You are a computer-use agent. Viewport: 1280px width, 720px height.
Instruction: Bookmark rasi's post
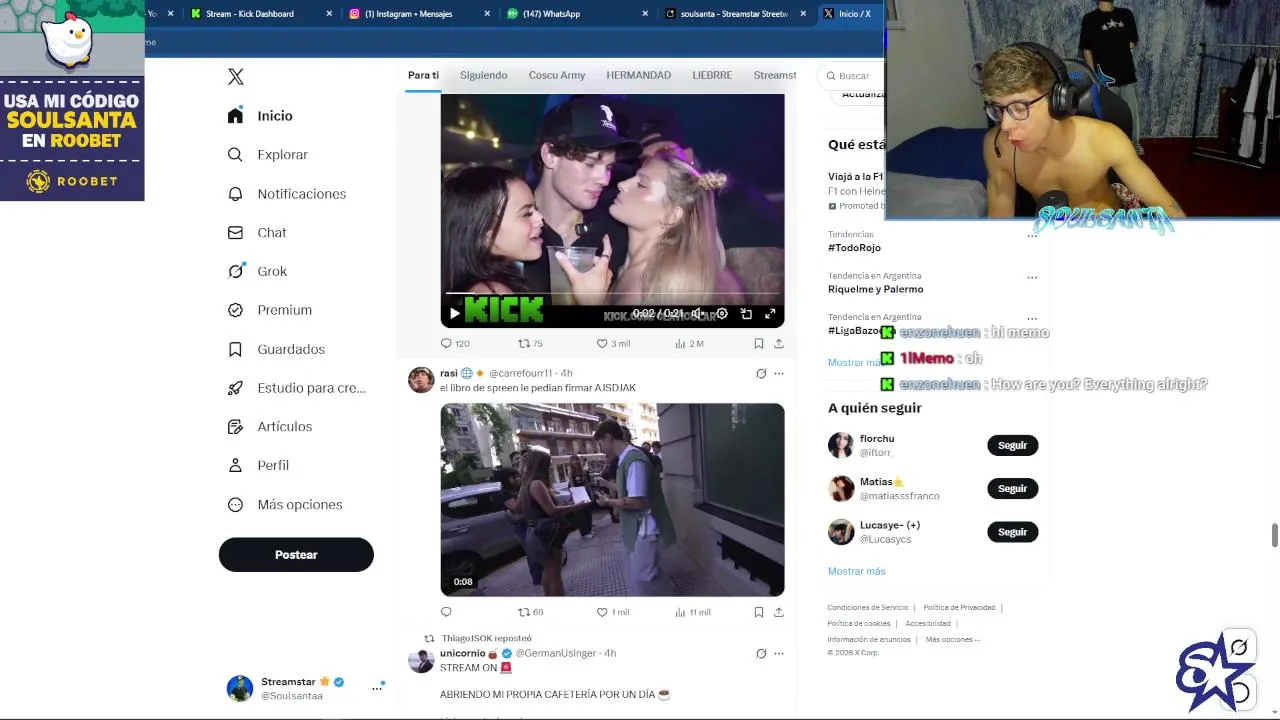coord(759,612)
